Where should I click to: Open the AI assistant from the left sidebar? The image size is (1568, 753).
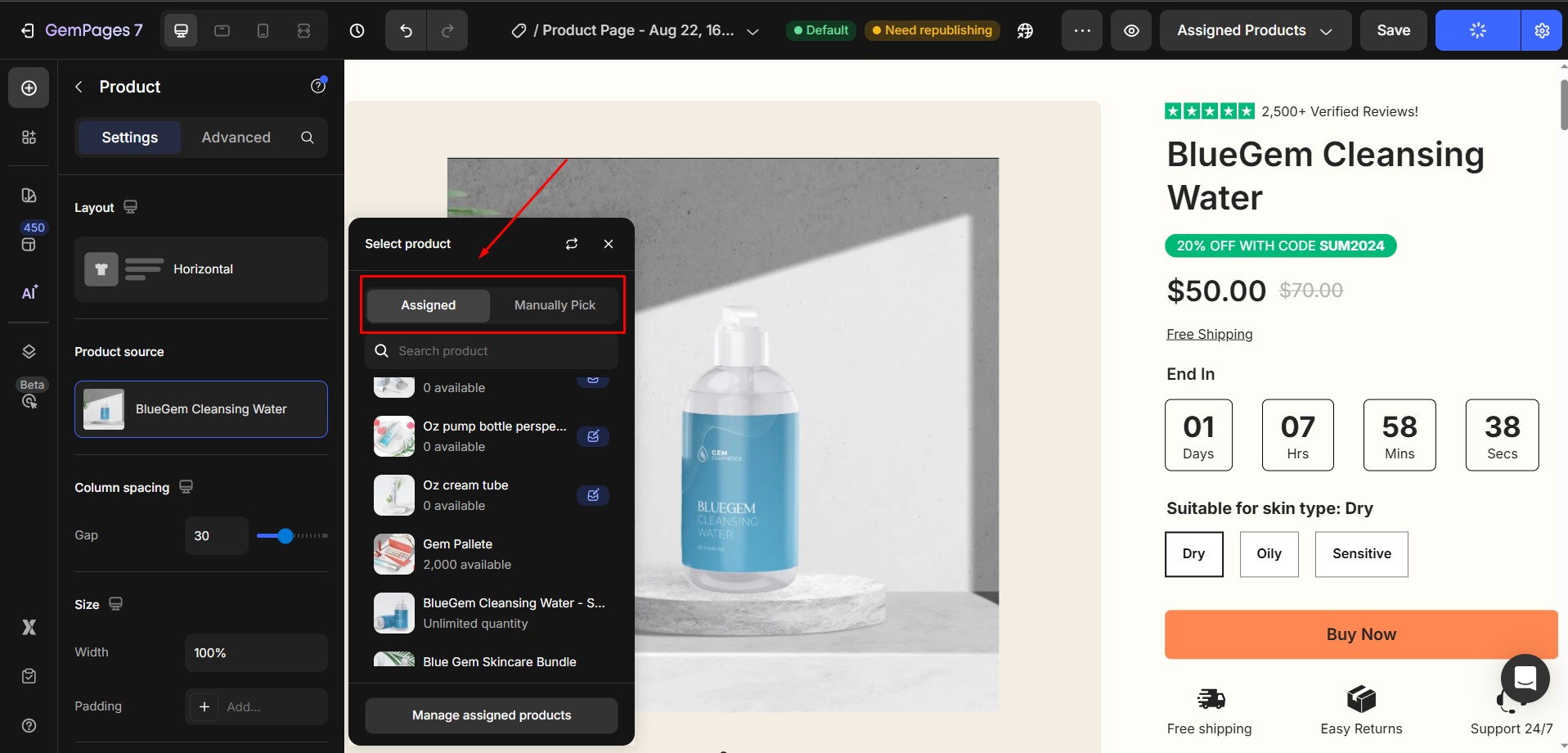point(29,292)
